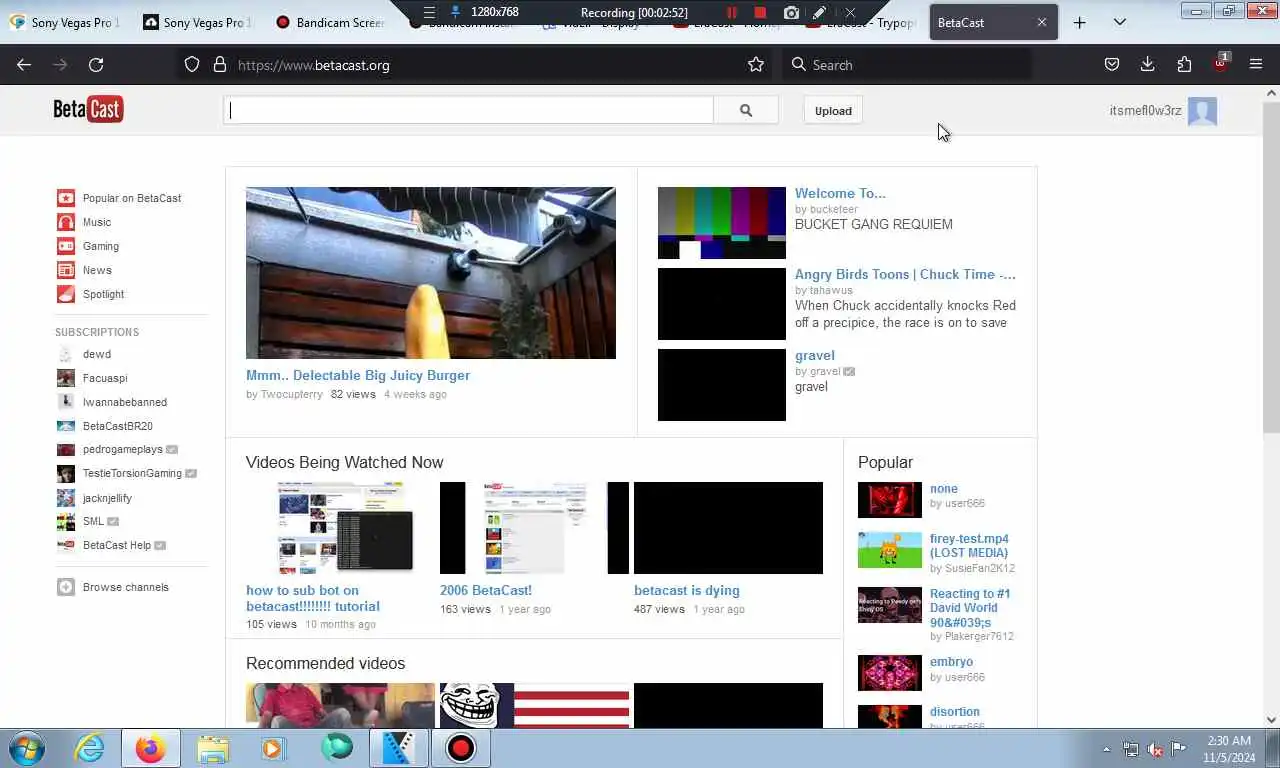This screenshot has width=1280, height=768.
Task: Open the pedrogameplays subscription
Action: 122,449
